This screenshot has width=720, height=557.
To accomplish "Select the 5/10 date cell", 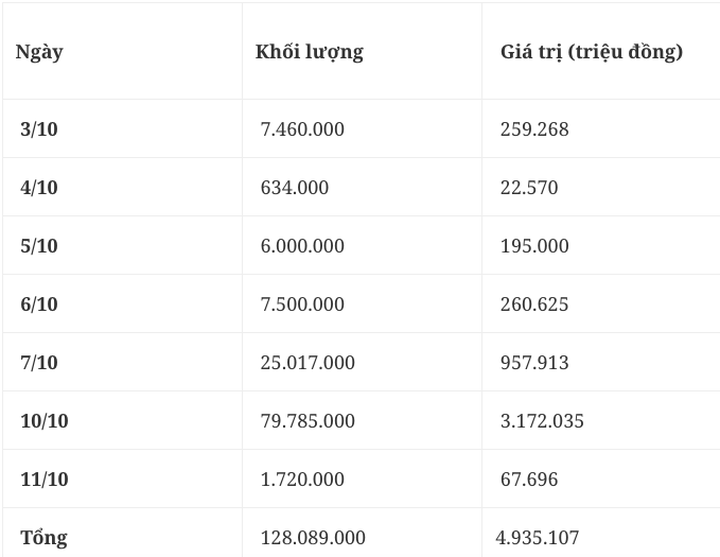I will 39,246.
